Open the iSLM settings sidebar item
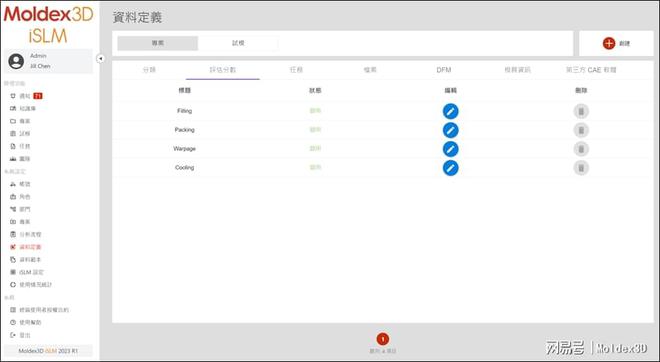The image size is (660, 362). (x=27, y=272)
